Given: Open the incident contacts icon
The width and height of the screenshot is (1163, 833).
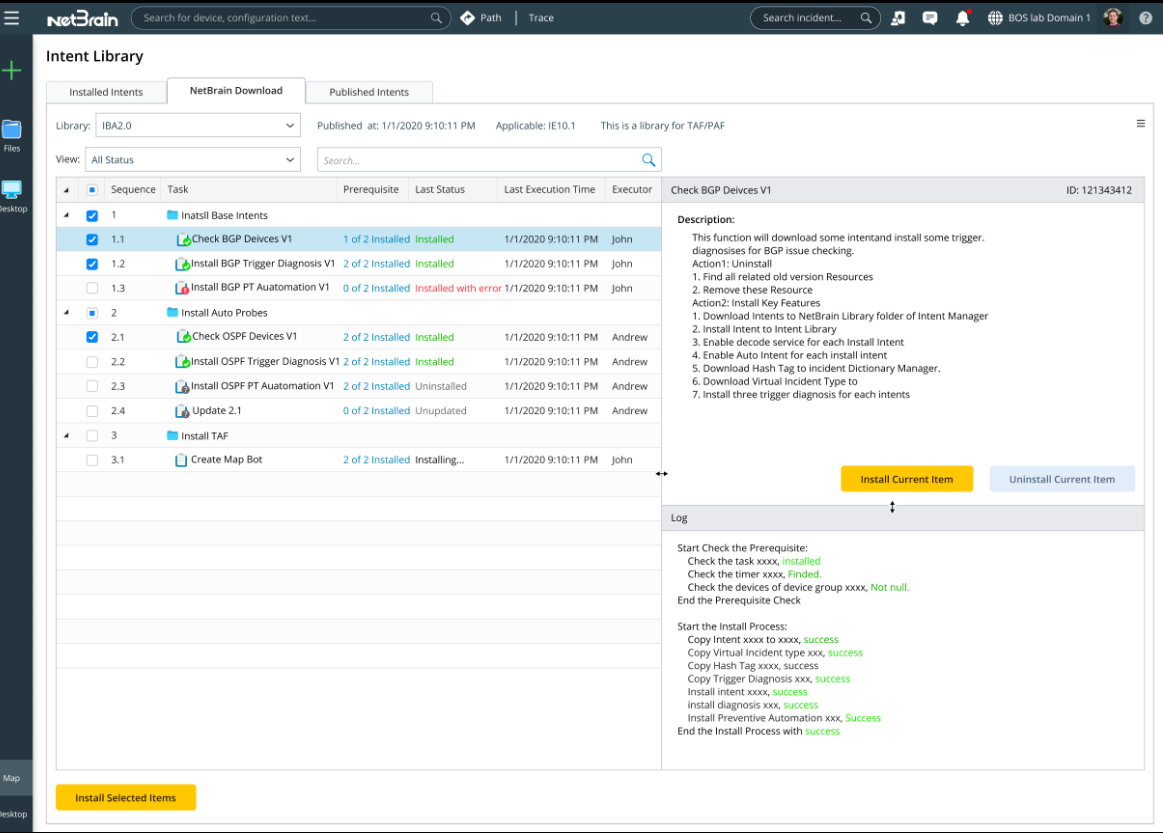Looking at the screenshot, I should pos(897,18).
